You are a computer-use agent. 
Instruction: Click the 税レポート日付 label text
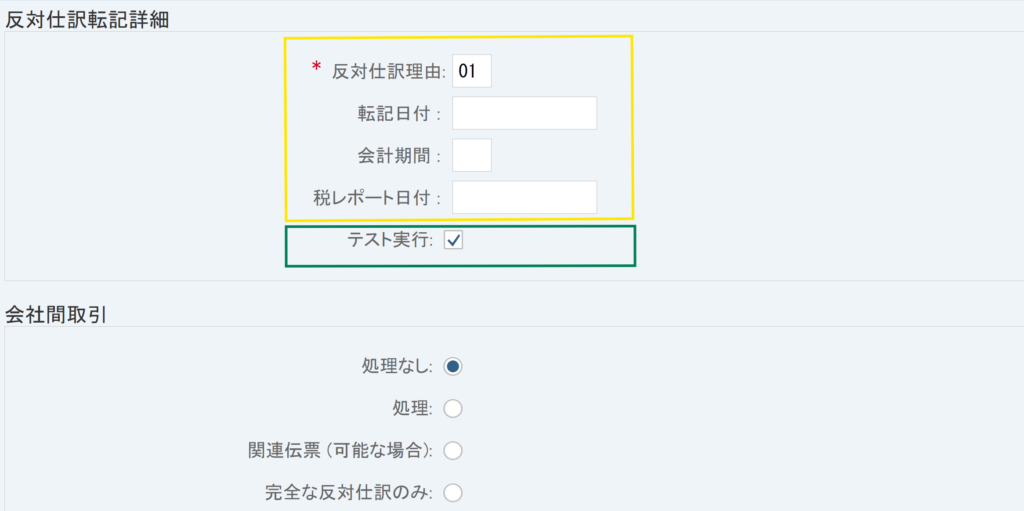pyautogui.click(x=376, y=197)
